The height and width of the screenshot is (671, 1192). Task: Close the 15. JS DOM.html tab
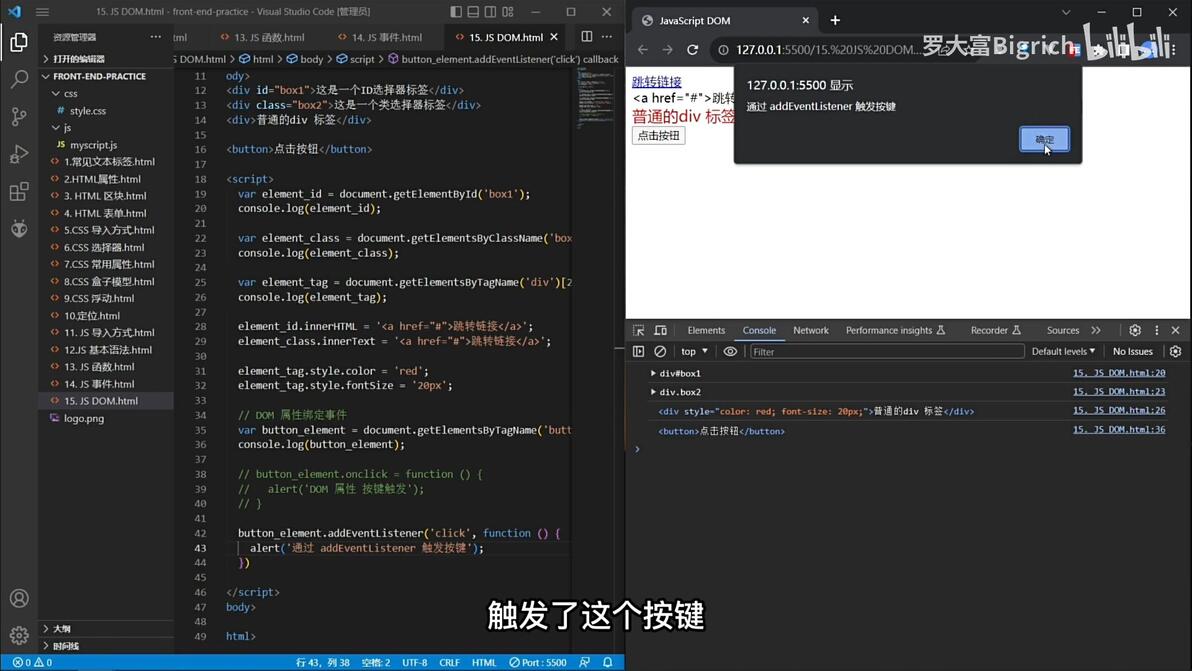(553, 36)
